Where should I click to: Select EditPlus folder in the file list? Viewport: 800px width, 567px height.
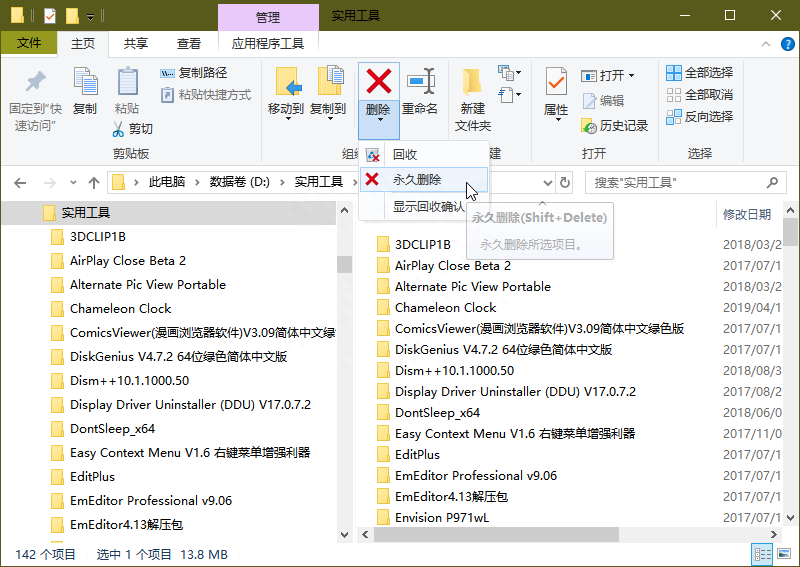(417, 454)
